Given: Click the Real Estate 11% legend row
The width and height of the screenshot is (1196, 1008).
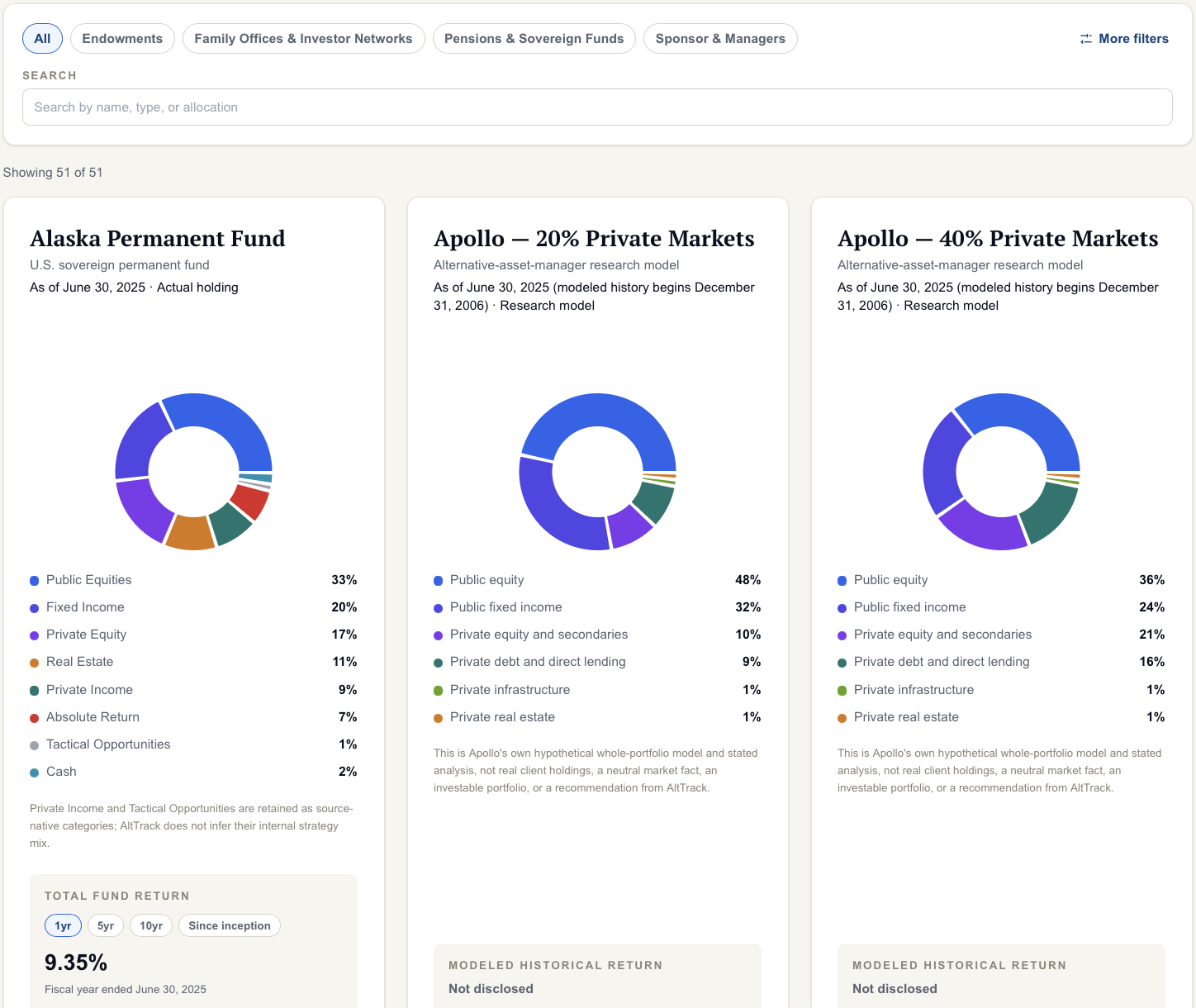Looking at the screenshot, I should 193,662.
